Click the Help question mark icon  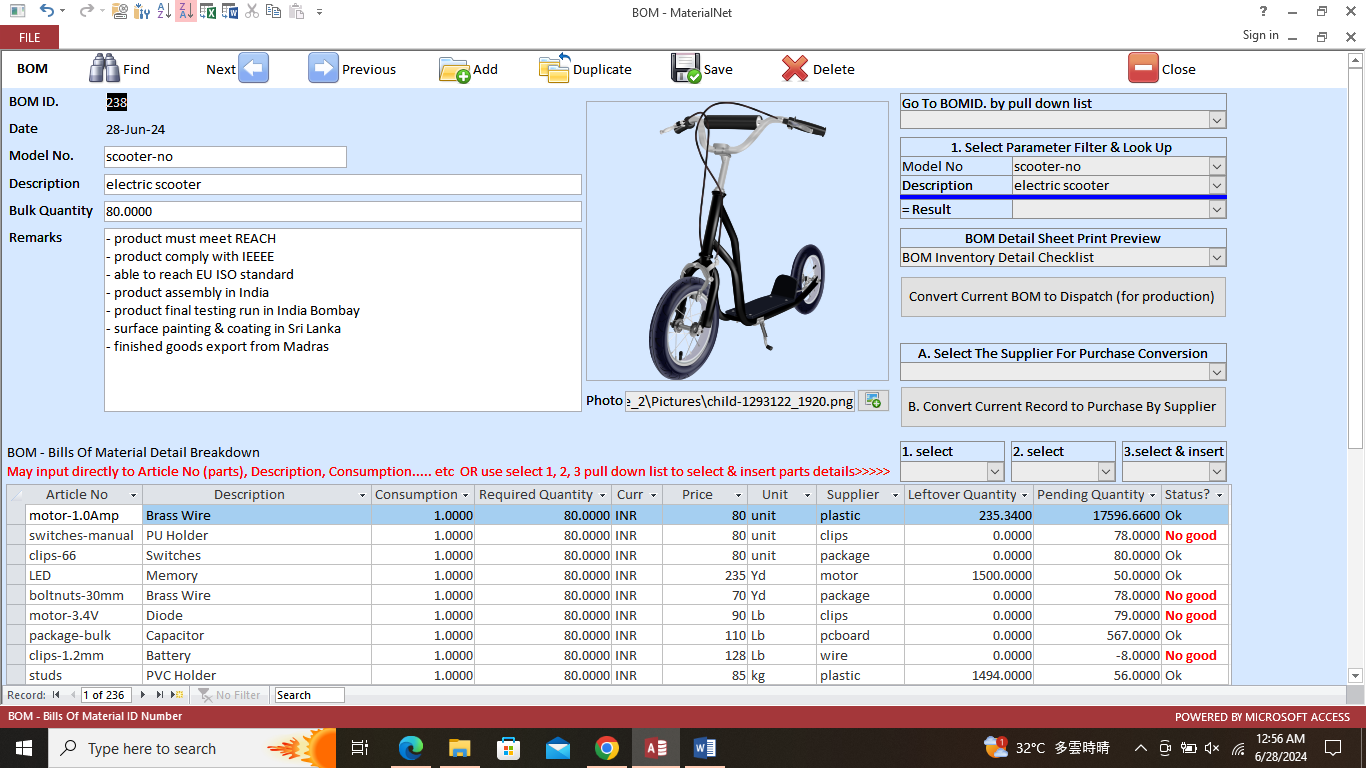[x=1264, y=11]
